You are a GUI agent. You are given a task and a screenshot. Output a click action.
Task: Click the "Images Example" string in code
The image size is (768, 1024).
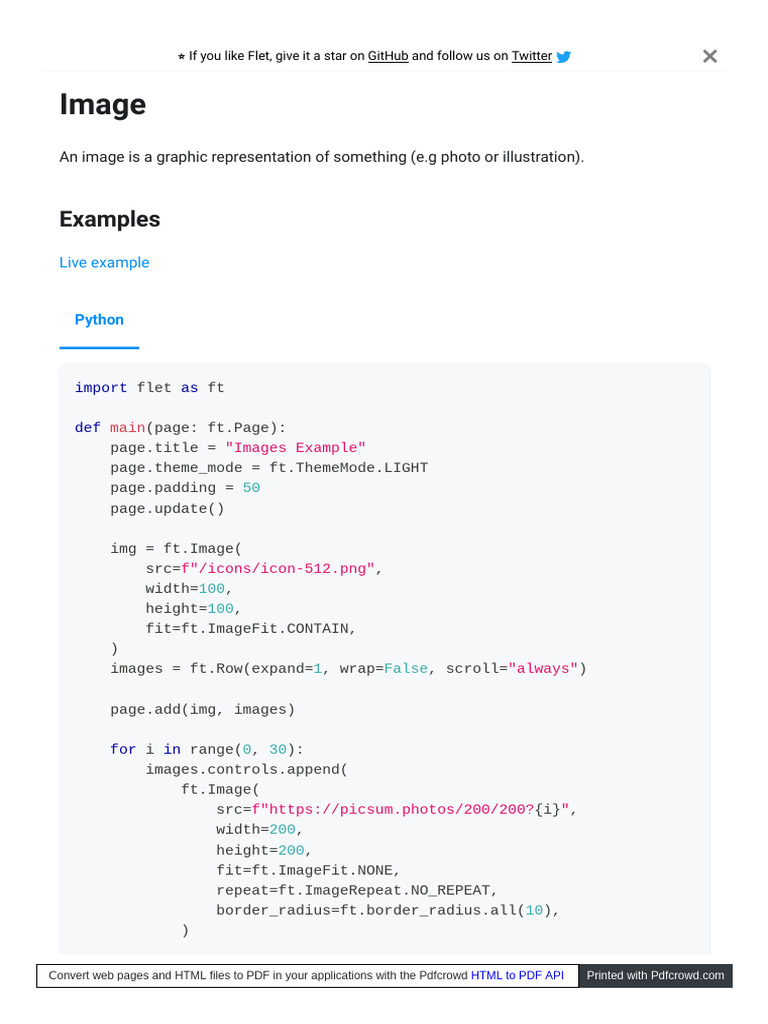click(x=296, y=448)
